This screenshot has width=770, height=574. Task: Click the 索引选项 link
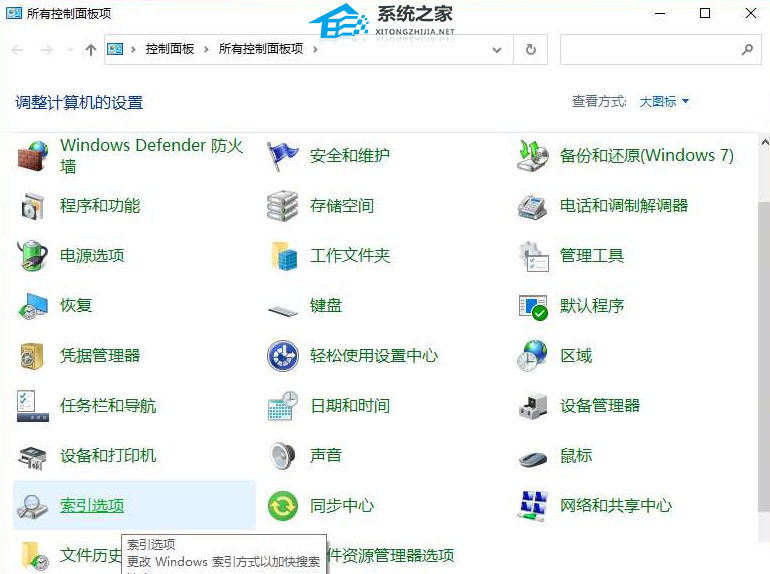(x=92, y=506)
